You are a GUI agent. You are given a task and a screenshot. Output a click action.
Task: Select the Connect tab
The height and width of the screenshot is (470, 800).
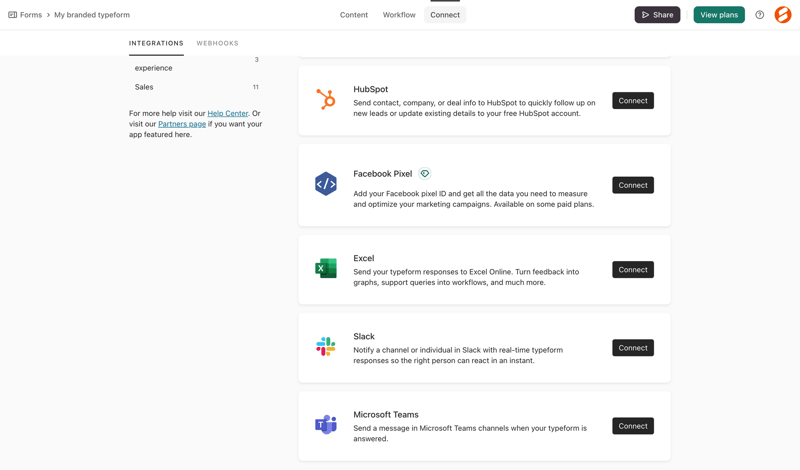[x=445, y=15]
